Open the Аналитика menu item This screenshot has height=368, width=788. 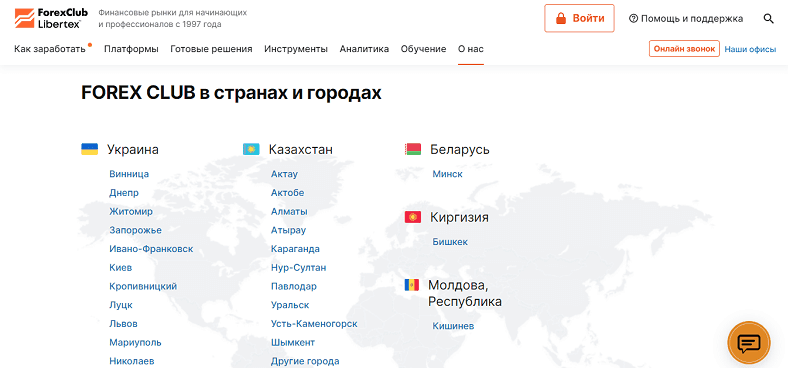click(x=364, y=49)
